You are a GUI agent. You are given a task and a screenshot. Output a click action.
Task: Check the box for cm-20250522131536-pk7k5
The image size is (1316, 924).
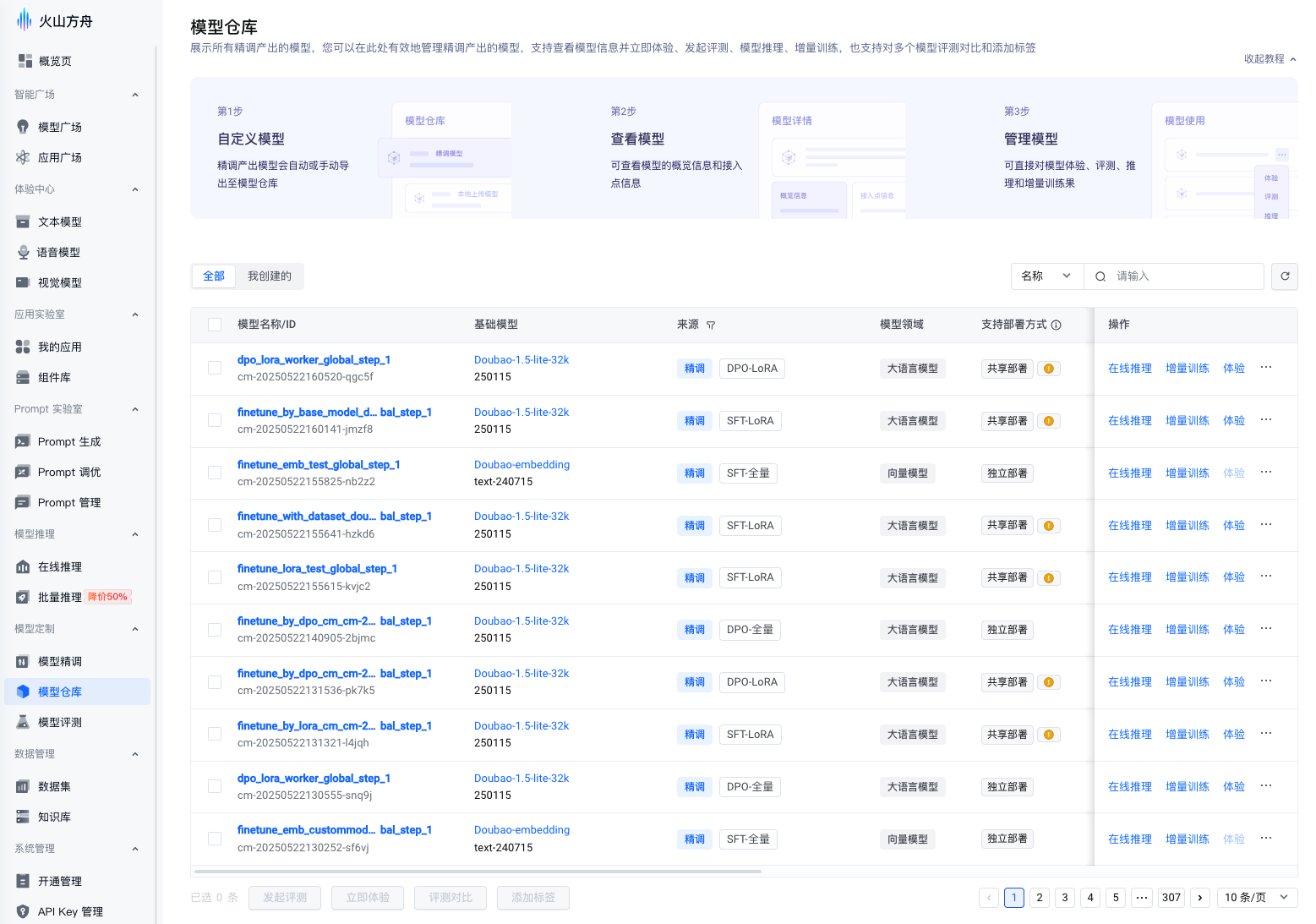click(215, 682)
